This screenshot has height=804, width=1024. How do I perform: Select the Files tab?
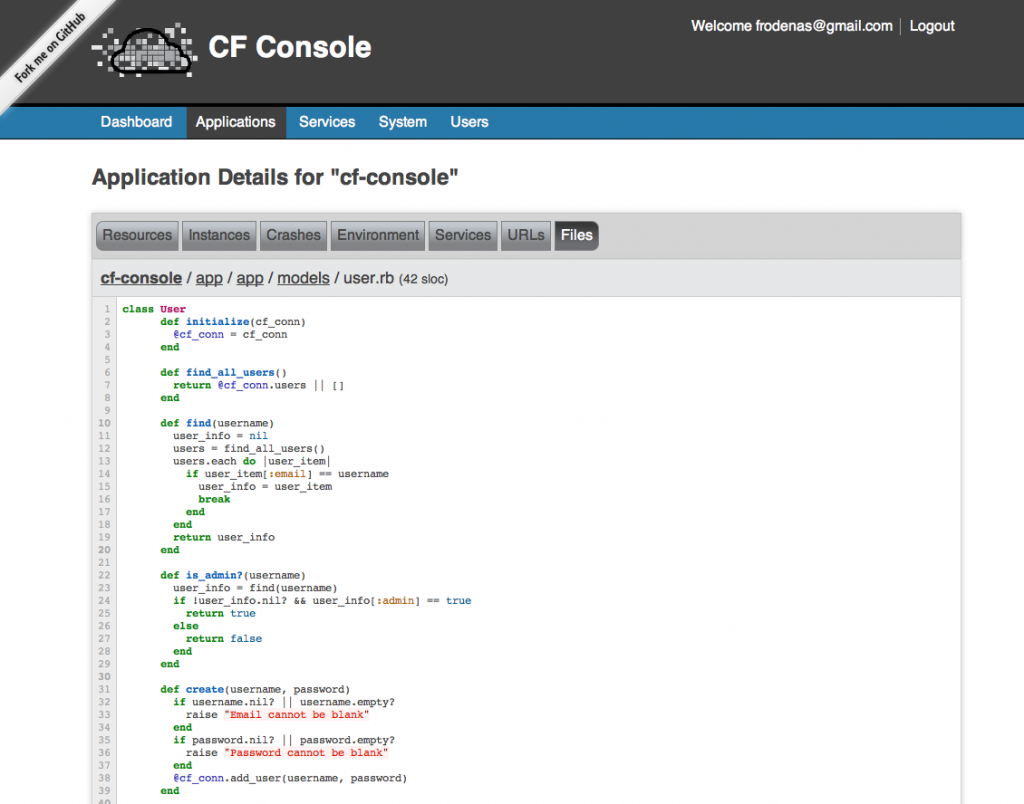[x=577, y=235]
